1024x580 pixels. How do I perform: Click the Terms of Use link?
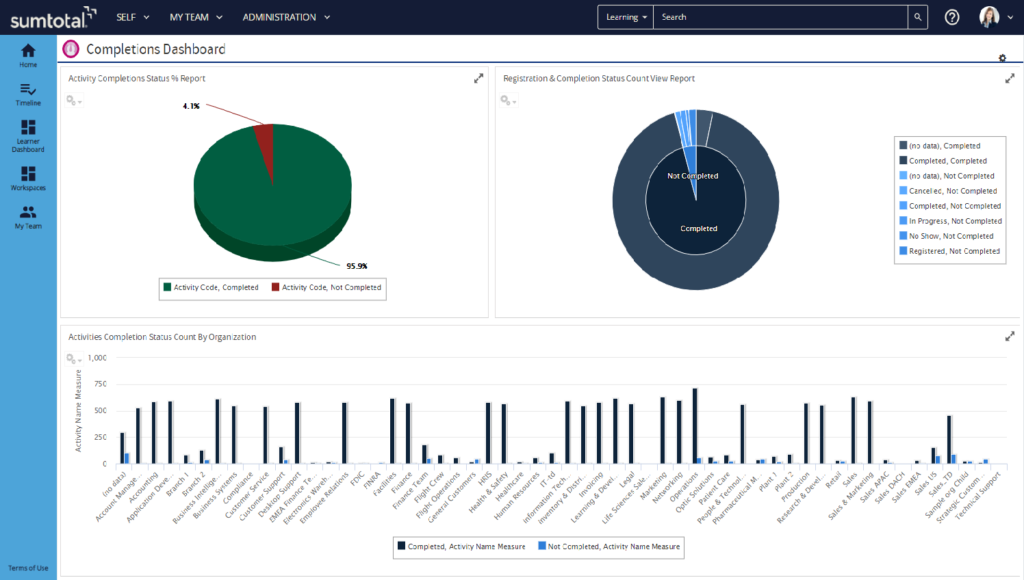click(28, 568)
